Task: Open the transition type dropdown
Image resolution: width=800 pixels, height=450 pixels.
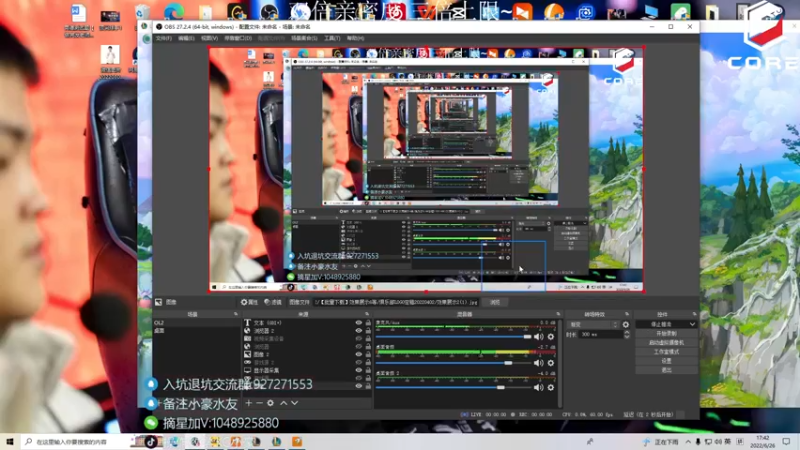Action: 594,324
